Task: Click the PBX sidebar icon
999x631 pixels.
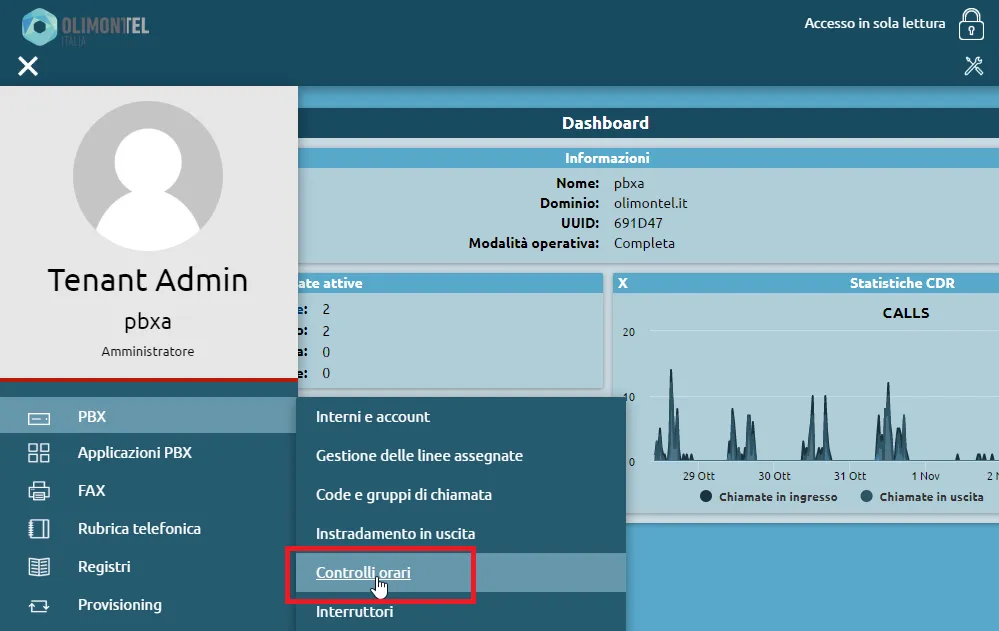Action: tap(39, 417)
